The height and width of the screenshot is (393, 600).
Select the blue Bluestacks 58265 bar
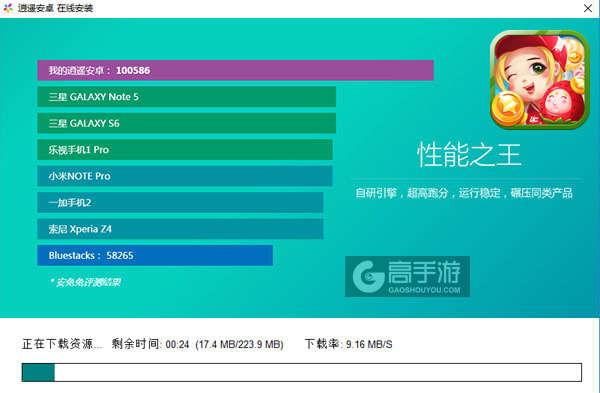click(155, 255)
